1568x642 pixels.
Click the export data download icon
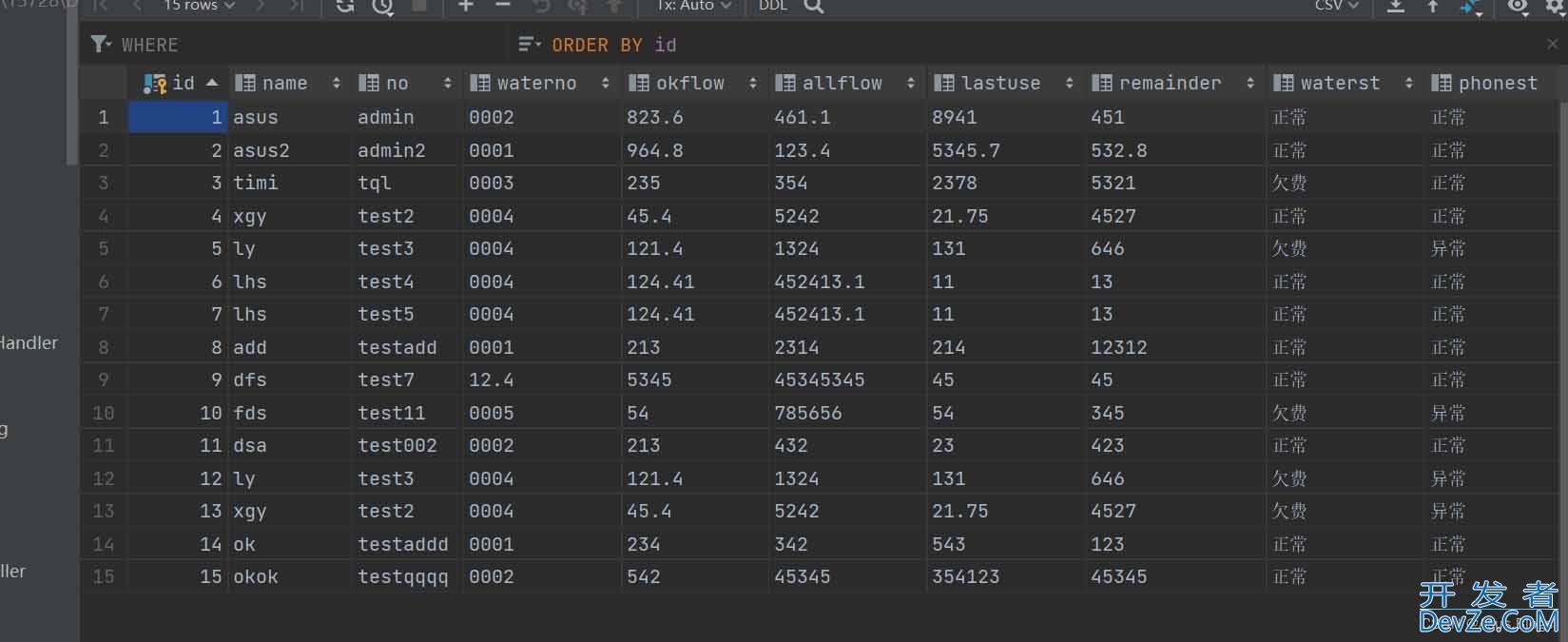pos(1395,7)
